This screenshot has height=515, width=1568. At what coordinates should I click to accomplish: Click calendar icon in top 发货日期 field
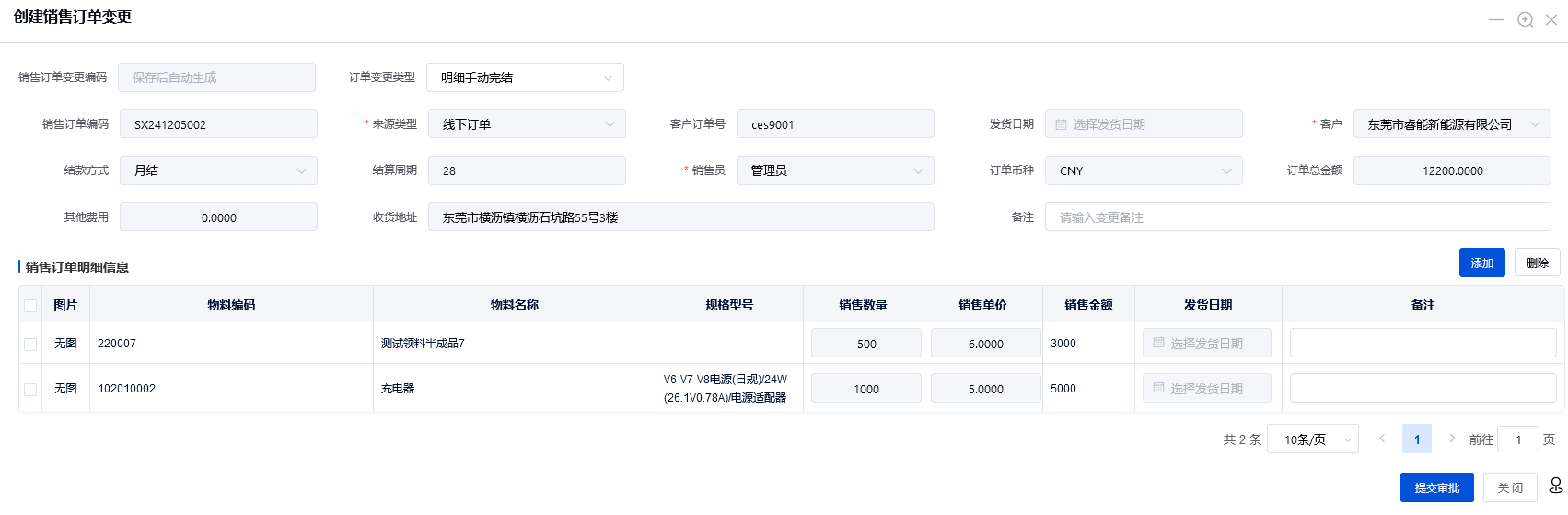[x=1061, y=124]
